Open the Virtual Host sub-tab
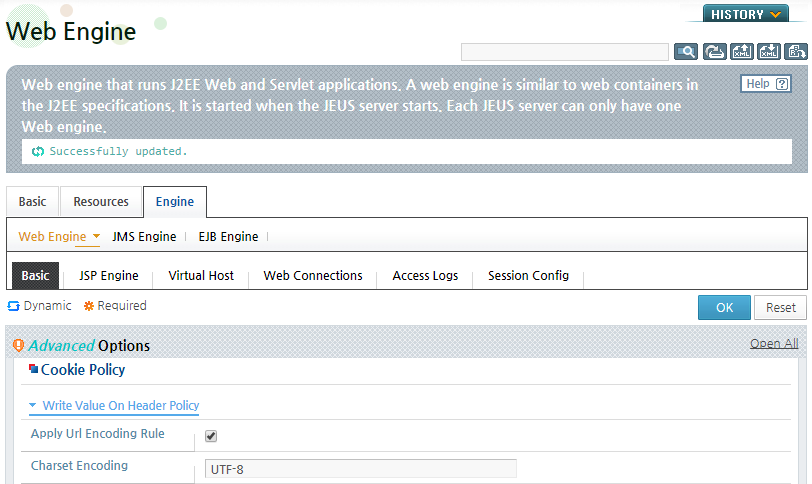Screen dimensions: 812x484 [x=201, y=275]
